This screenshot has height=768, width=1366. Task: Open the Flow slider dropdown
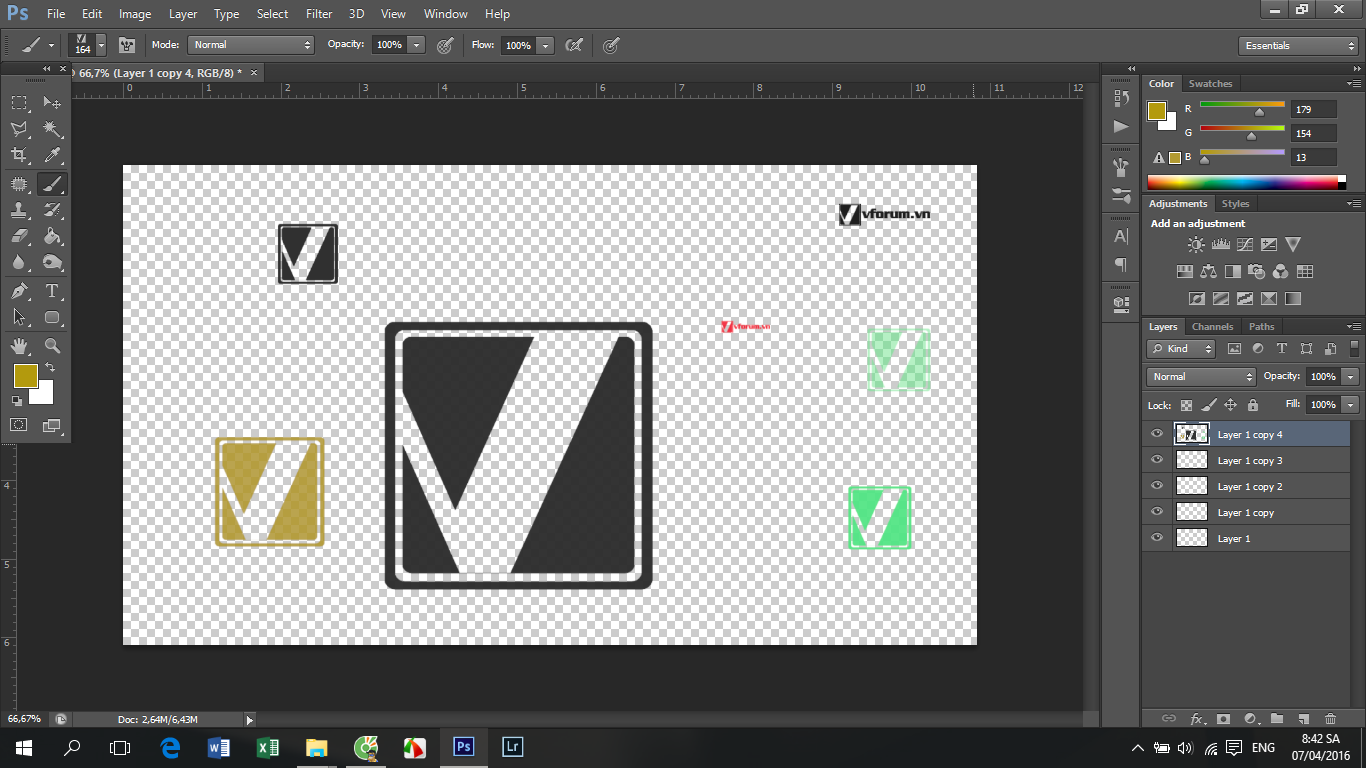[x=545, y=45]
